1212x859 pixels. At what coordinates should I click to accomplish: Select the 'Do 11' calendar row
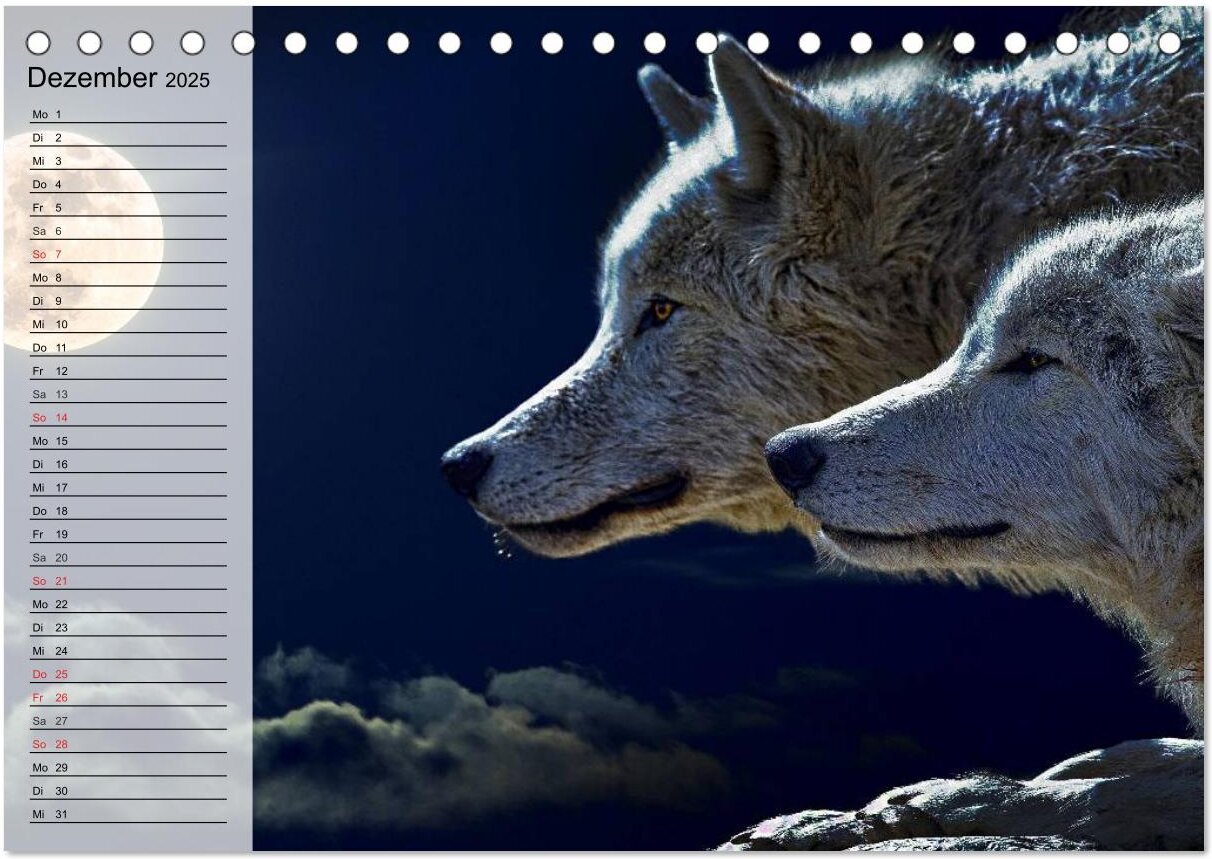coord(128,347)
